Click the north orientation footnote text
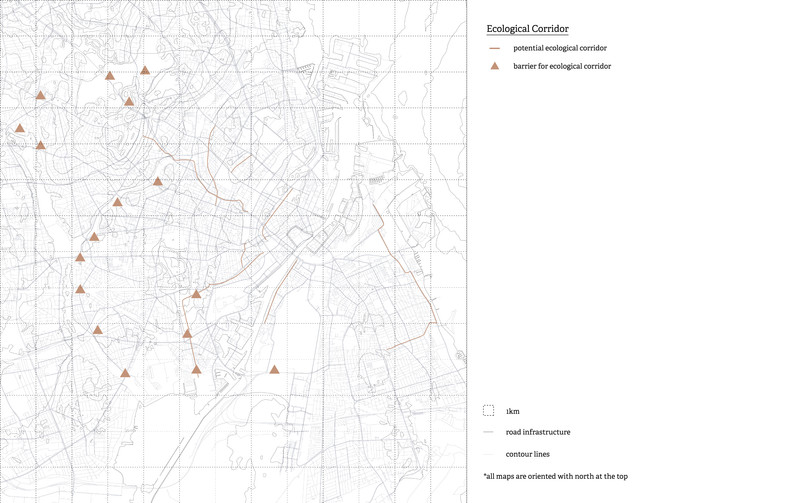 pyautogui.click(x=555, y=476)
